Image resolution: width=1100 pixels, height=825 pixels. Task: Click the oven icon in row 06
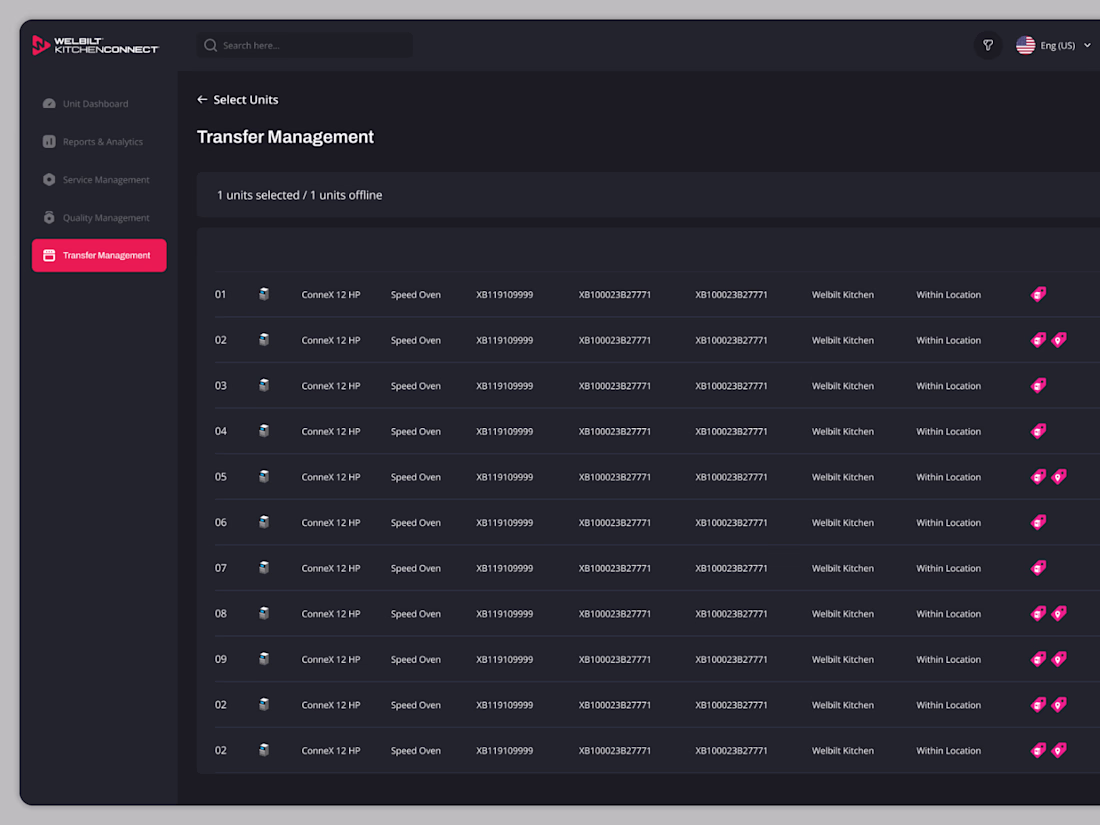[x=264, y=522]
